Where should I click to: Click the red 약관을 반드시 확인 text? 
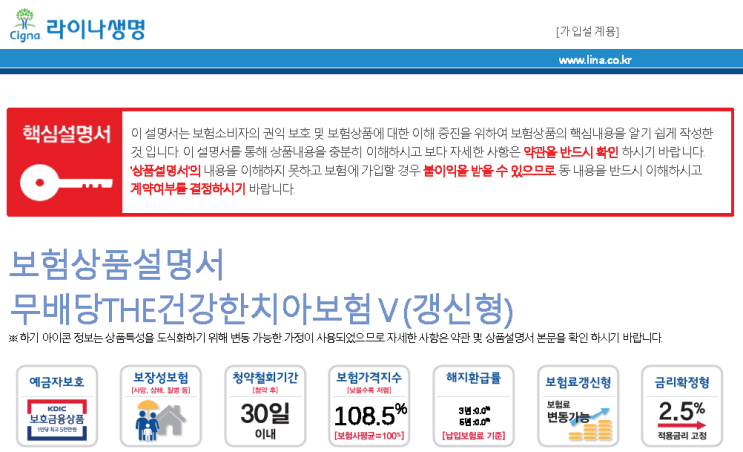coord(571,152)
